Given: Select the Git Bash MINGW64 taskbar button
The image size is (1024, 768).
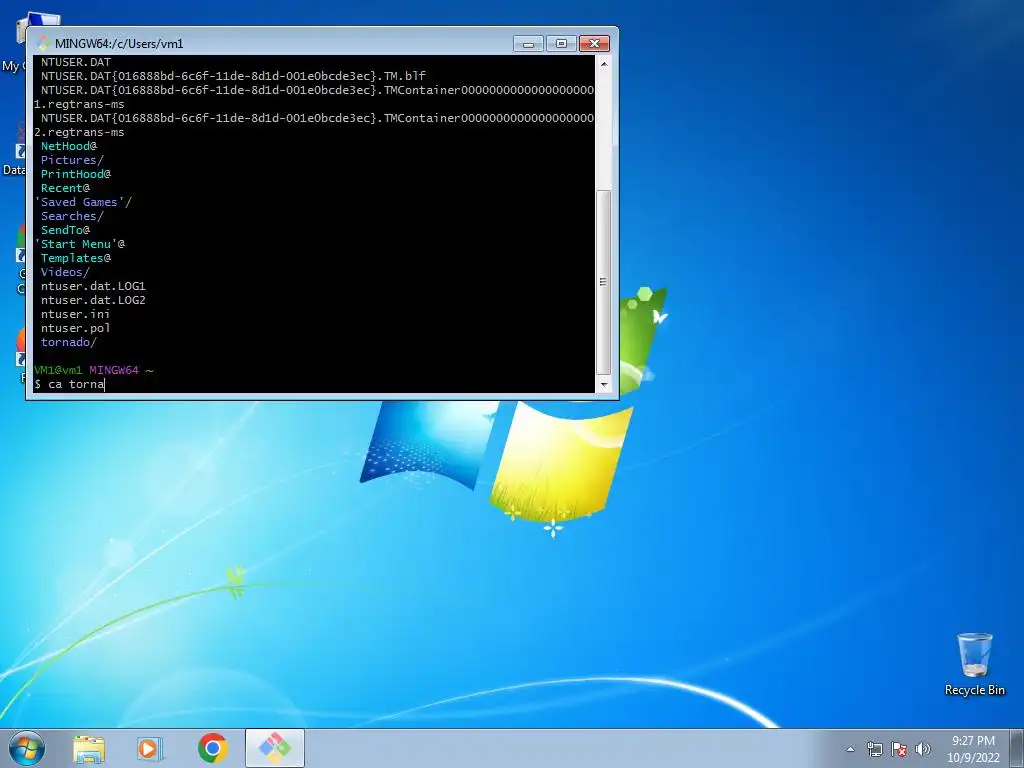Looking at the screenshot, I should tap(275, 748).
